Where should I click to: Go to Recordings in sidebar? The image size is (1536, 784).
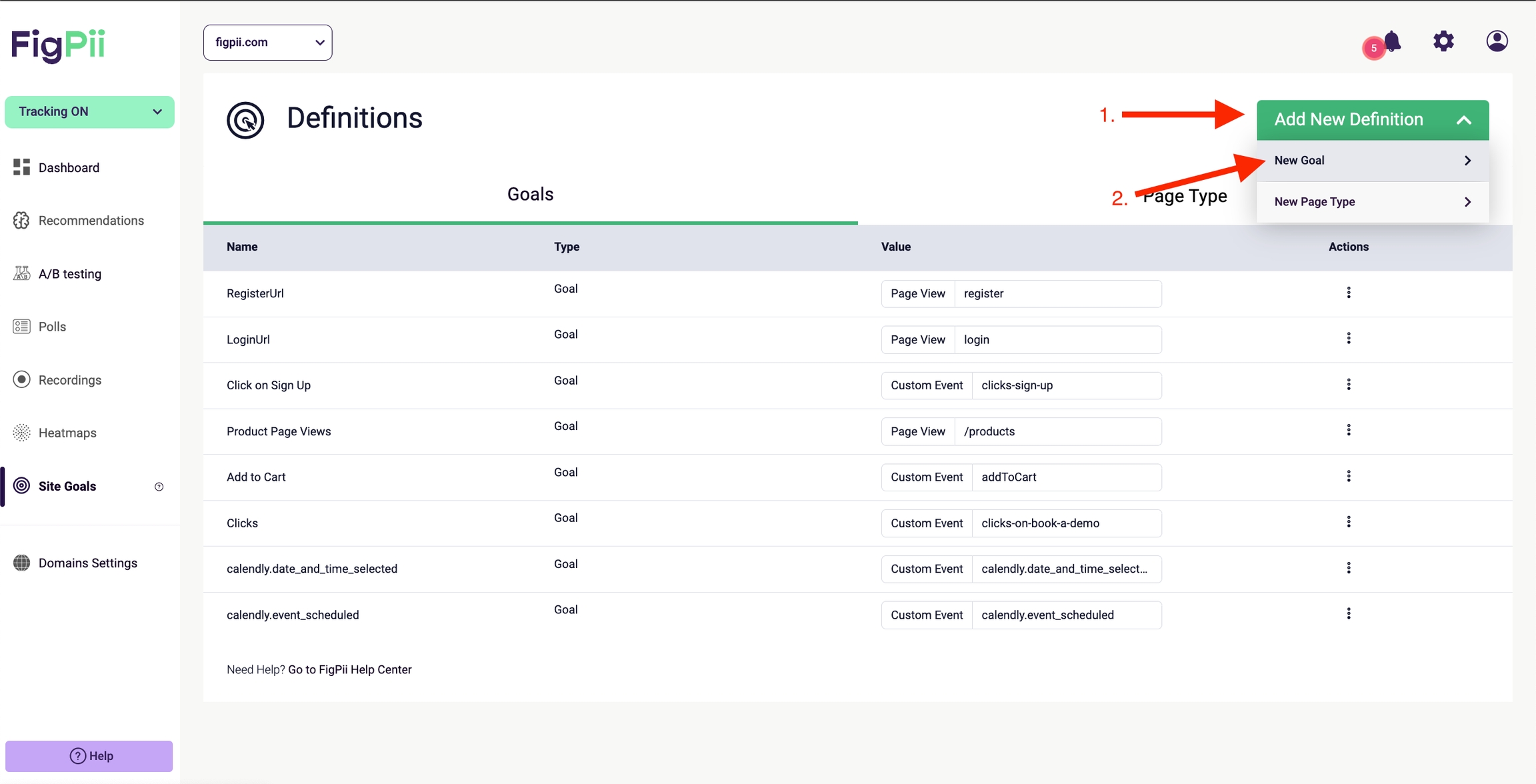69,380
